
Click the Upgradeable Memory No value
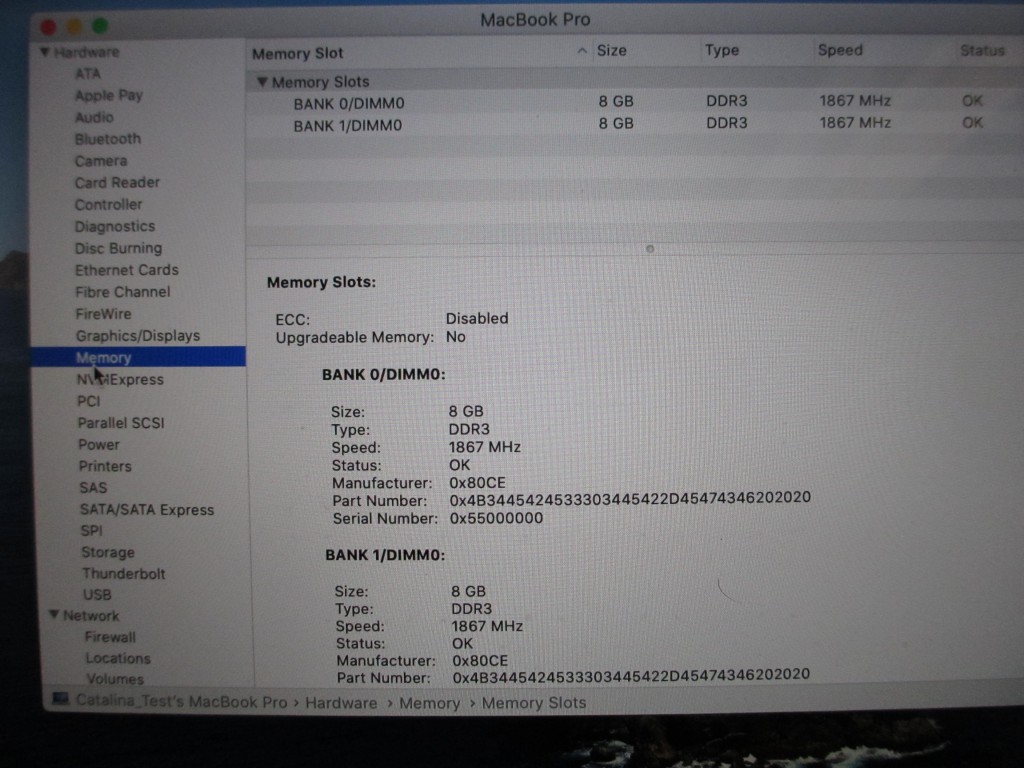(455, 337)
